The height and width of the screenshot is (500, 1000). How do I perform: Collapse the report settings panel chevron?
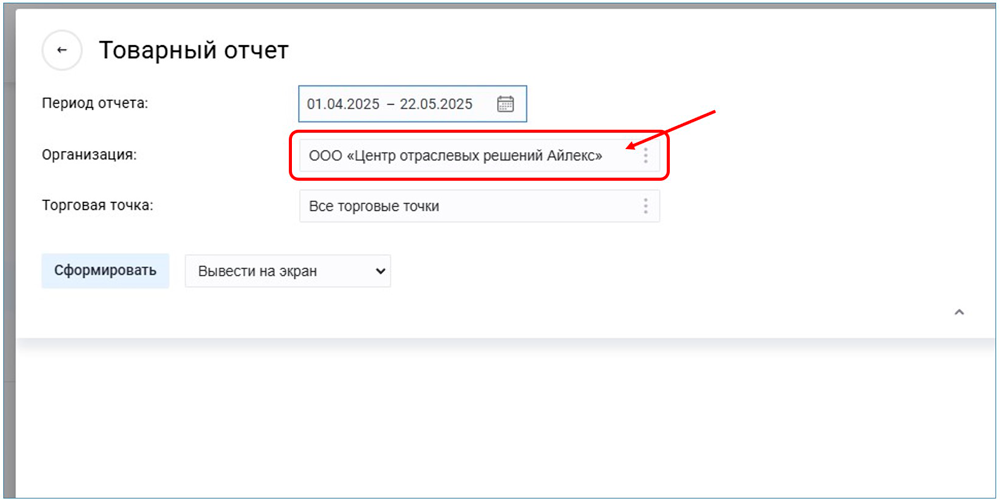click(959, 312)
